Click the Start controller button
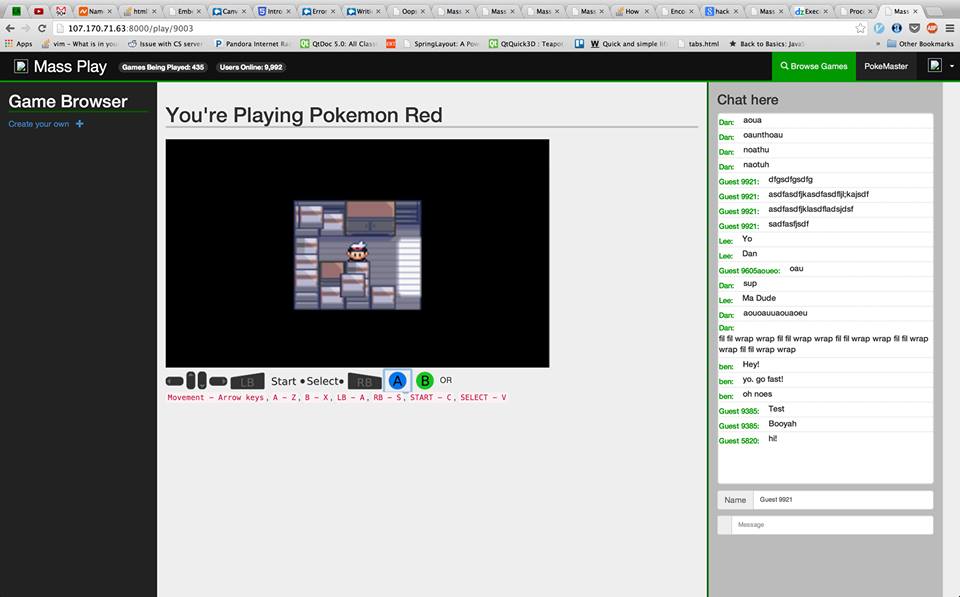 click(x=283, y=381)
